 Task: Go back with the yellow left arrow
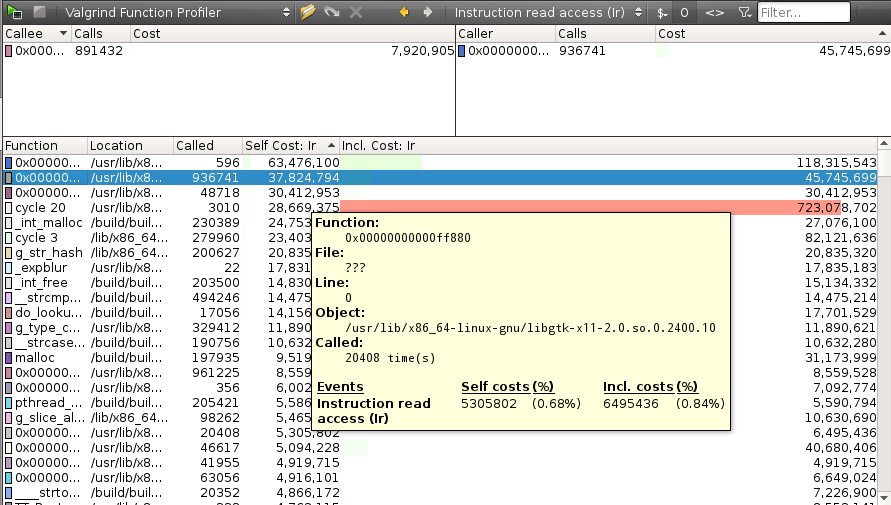point(404,12)
